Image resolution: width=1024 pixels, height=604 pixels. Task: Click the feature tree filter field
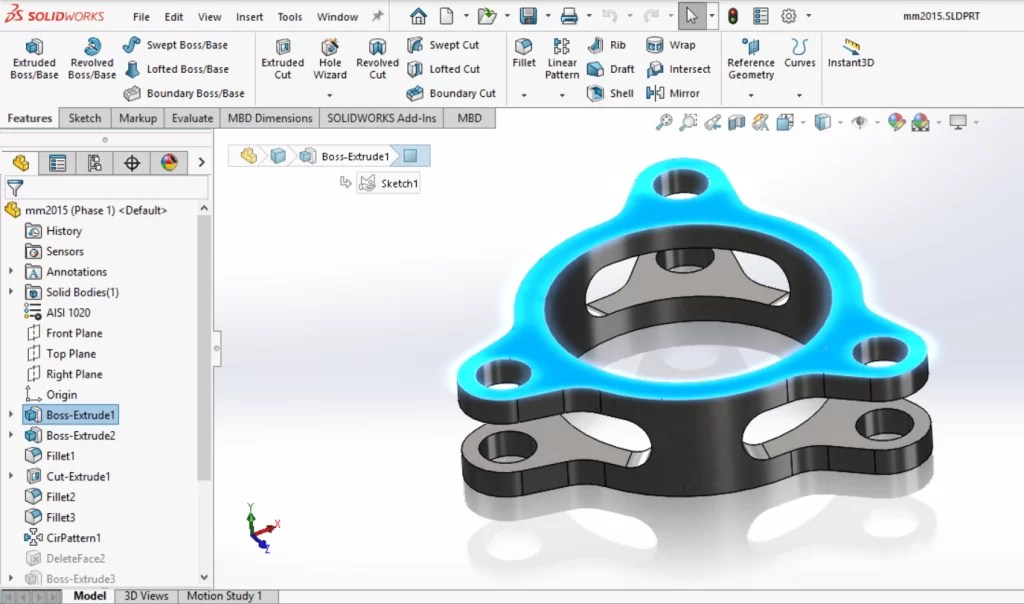[107, 188]
